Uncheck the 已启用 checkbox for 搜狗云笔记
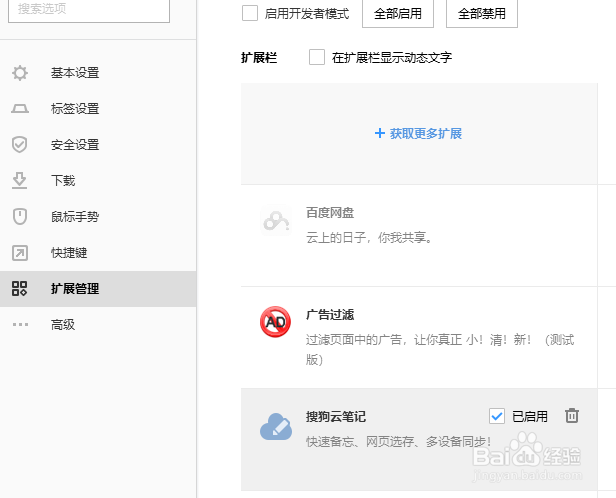This screenshot has width=616, height=498. (x=497, y=416)
